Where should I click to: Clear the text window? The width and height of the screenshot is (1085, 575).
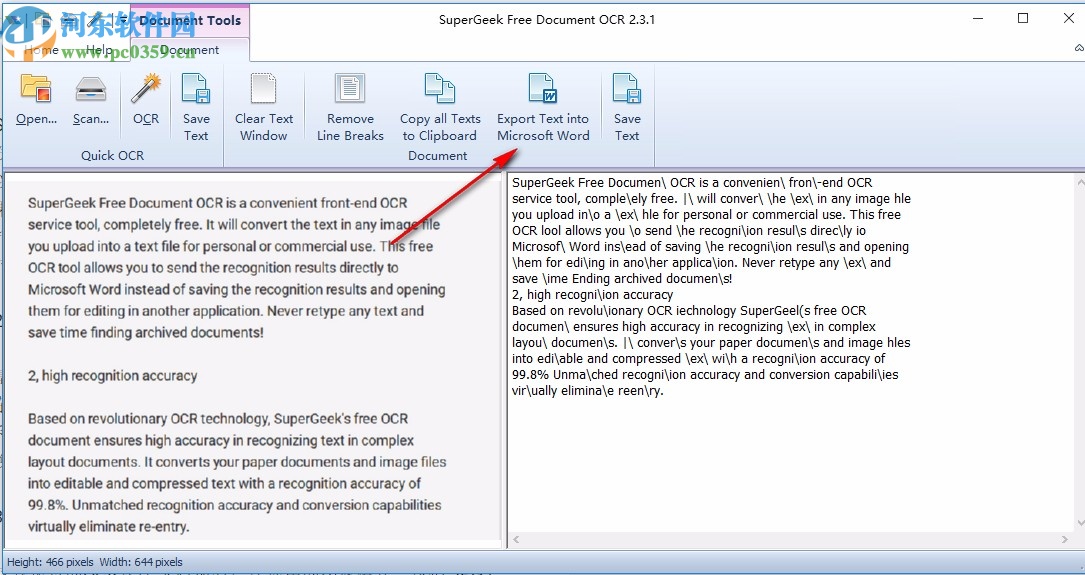[264, 107]
